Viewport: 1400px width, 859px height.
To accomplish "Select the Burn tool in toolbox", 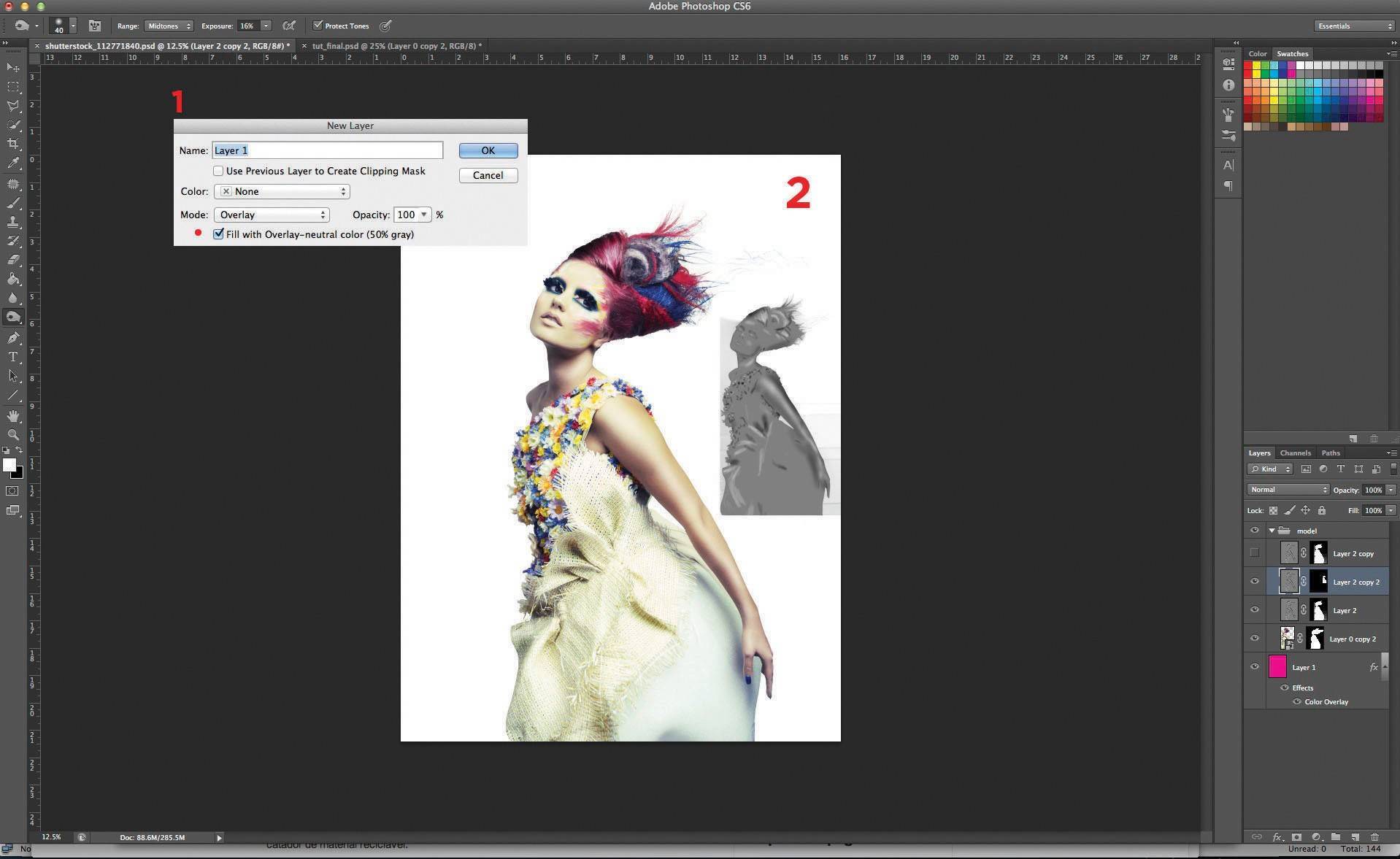I will 13,317.
